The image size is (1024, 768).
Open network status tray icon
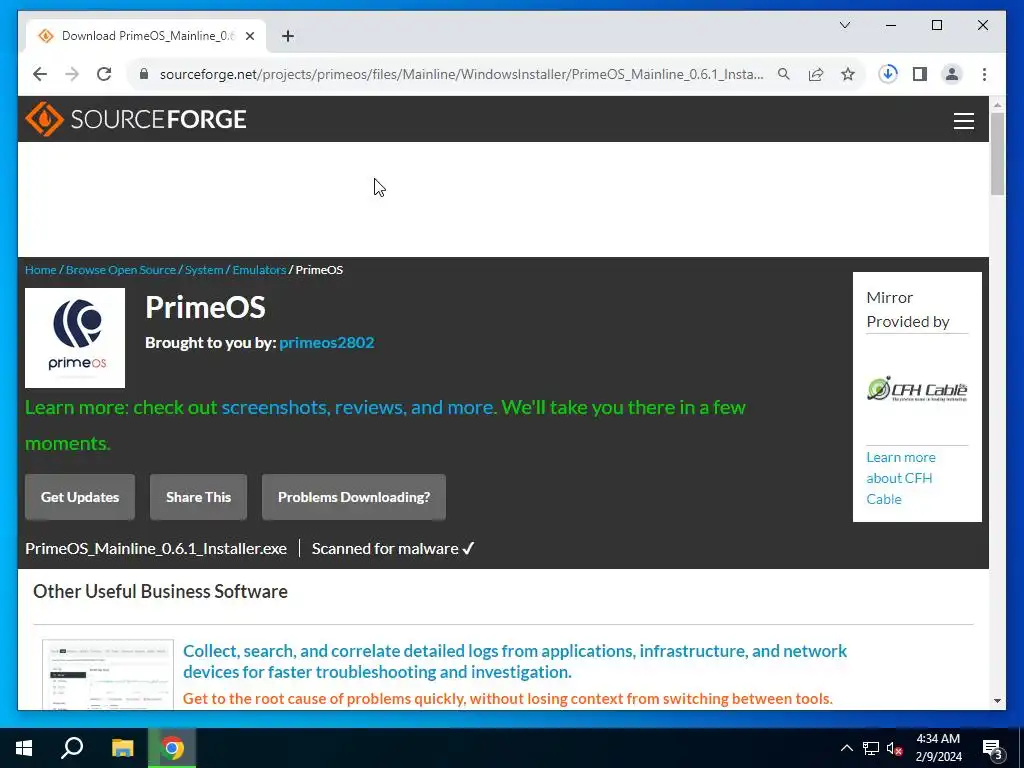(871, 748)
